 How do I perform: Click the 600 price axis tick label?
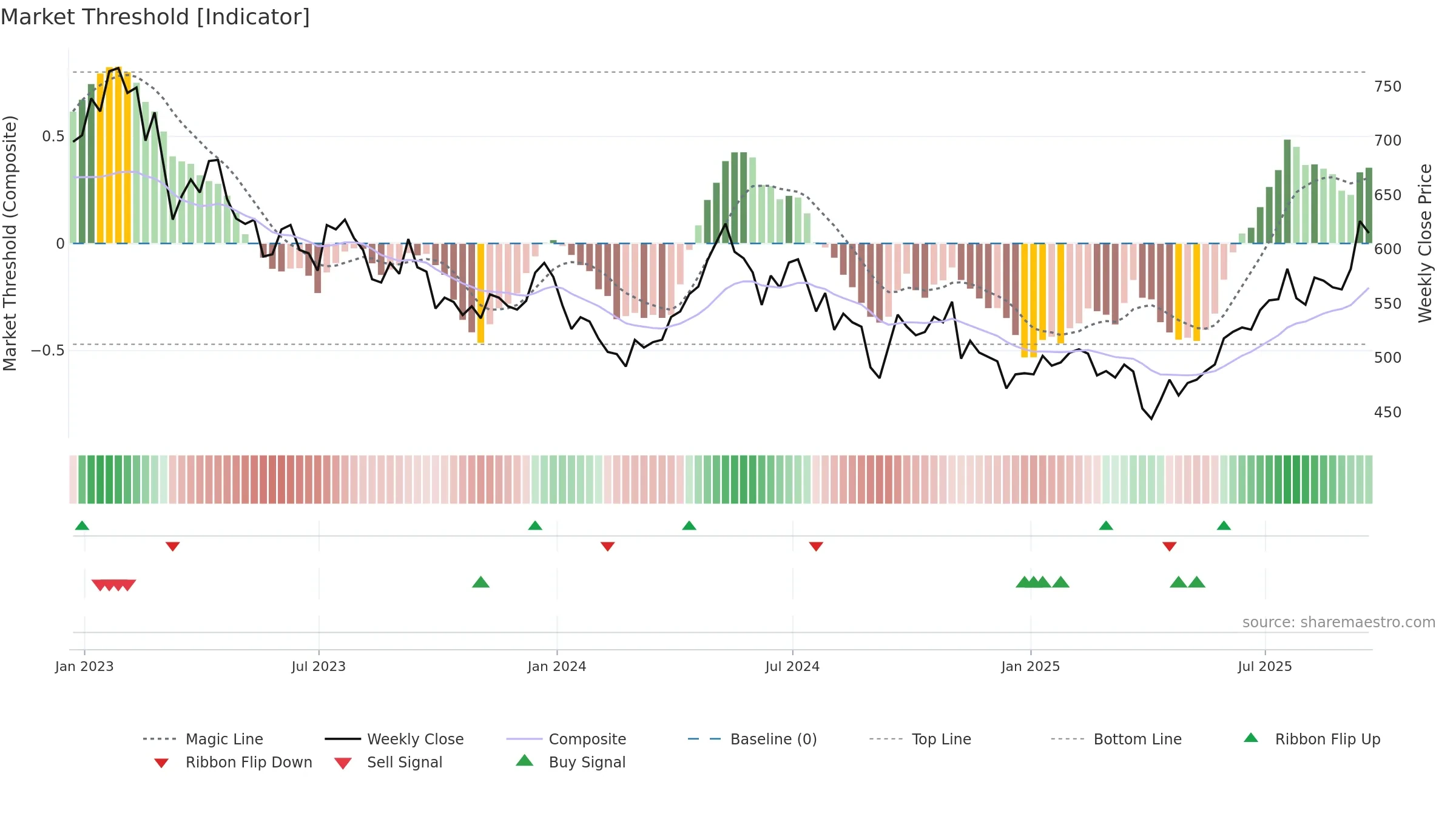tap(1388, 249)
